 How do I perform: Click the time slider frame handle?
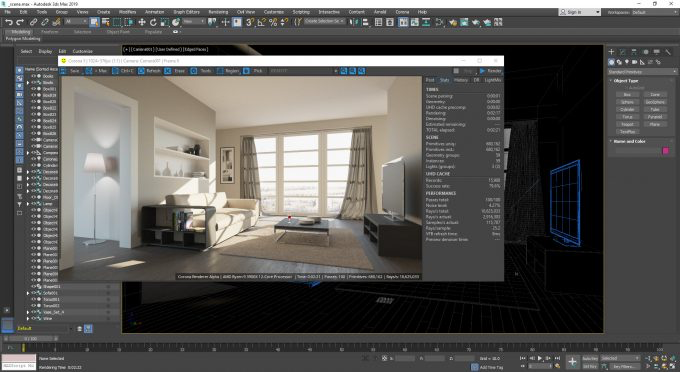pos(30,338)
